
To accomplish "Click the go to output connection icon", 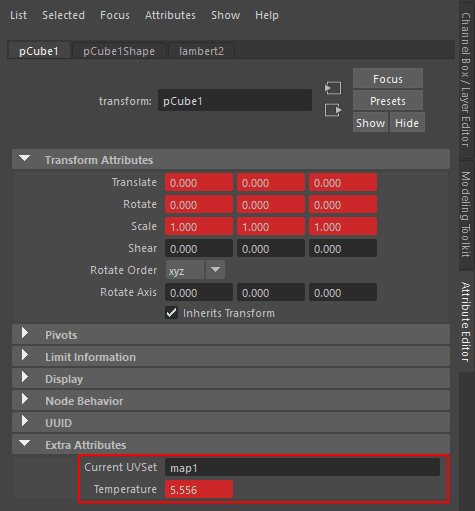I will point(333,110).
